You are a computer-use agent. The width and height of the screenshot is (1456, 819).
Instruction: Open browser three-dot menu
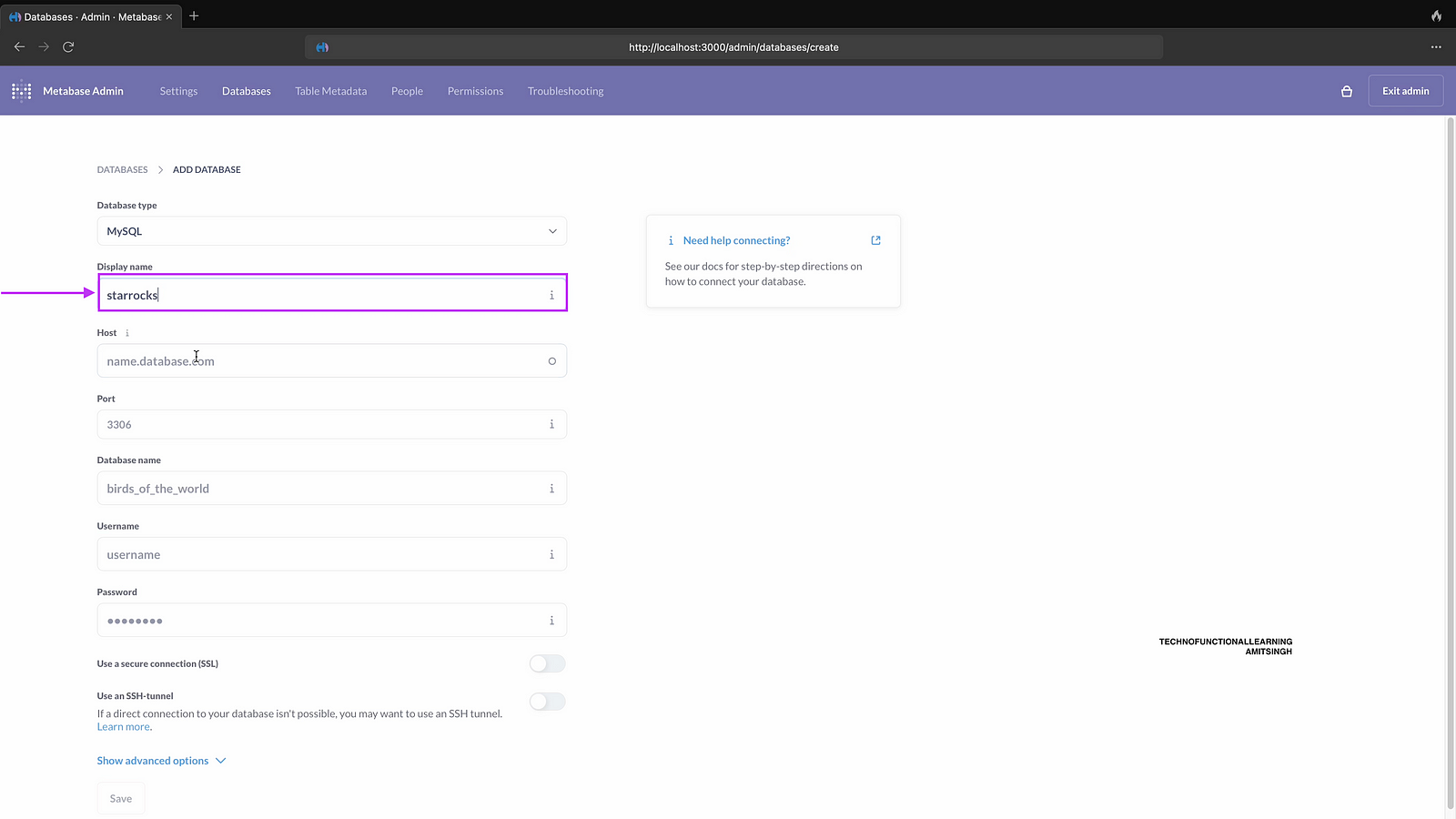tap(1436, 46)
